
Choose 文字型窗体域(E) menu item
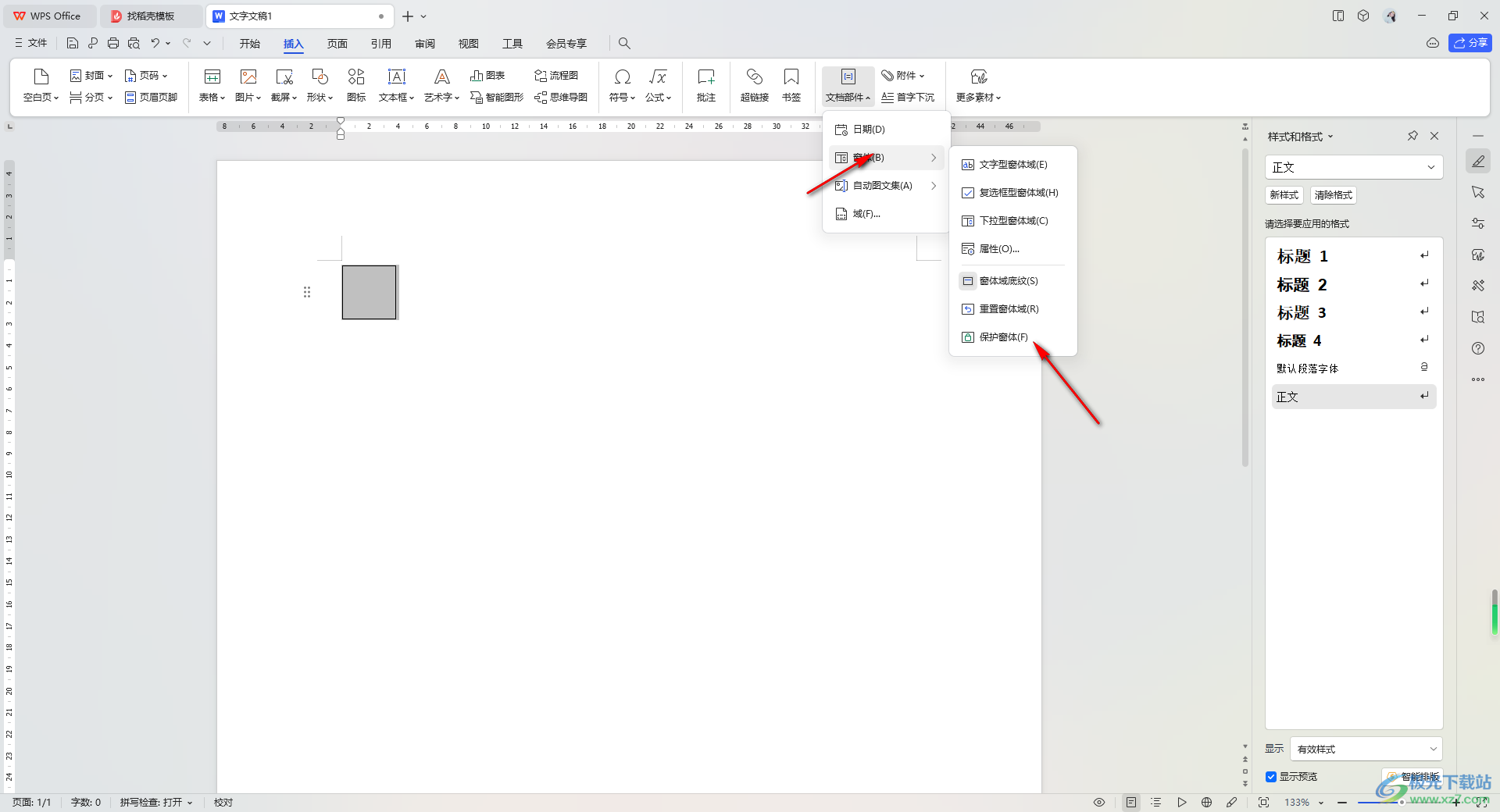[x=1012, y=165]
